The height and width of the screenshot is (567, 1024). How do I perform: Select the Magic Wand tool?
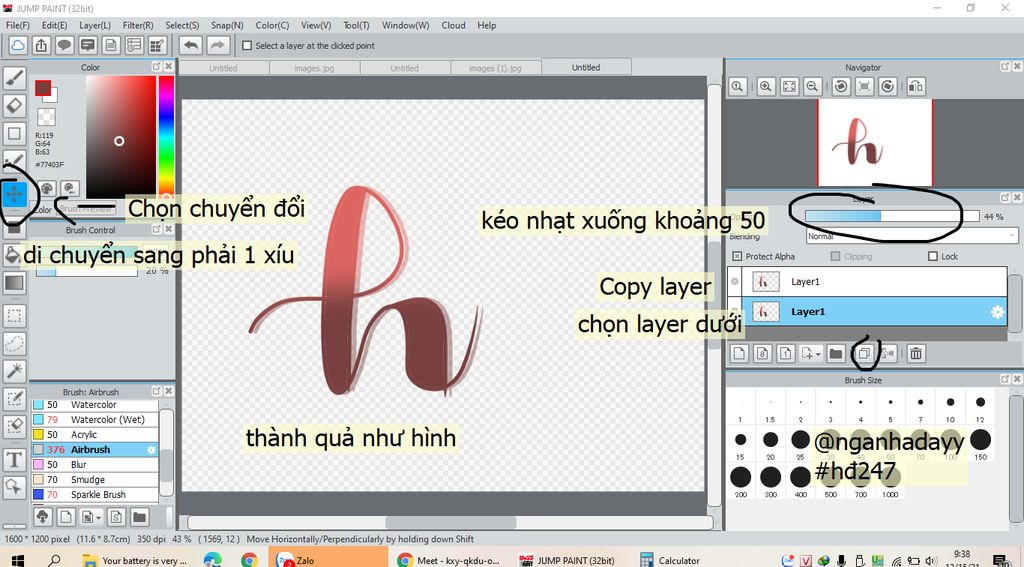pyautogui.click(x=14, y=370)
